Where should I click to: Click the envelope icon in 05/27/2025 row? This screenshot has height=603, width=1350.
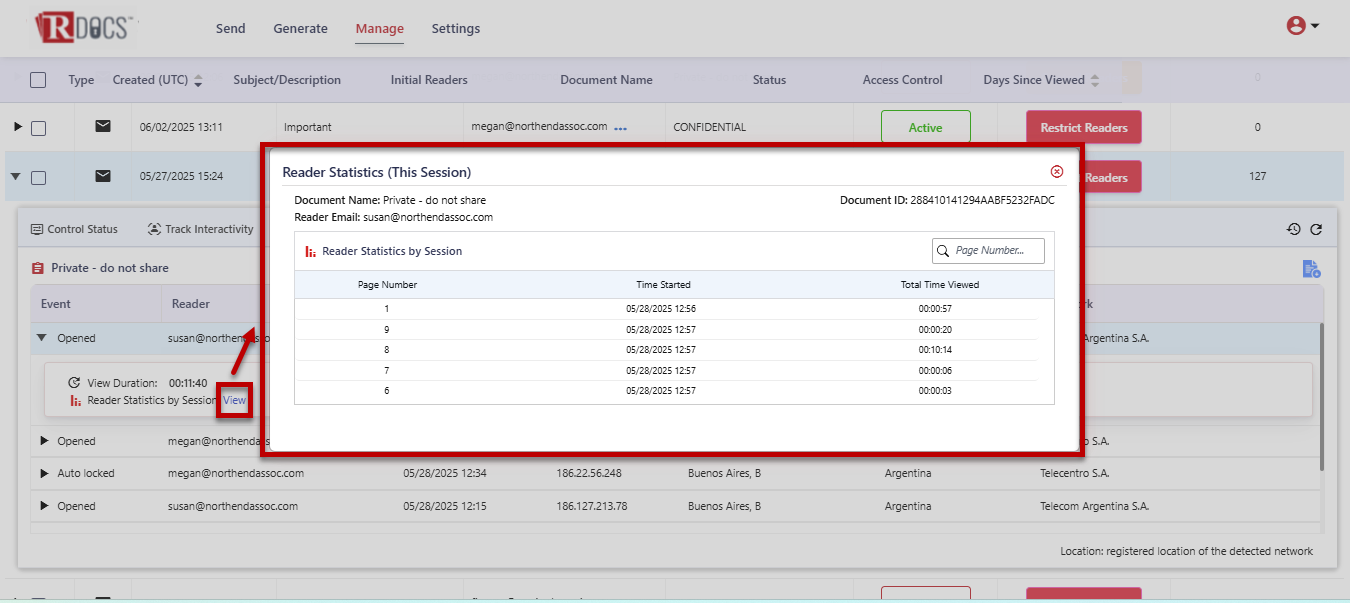tap(103, 177)
